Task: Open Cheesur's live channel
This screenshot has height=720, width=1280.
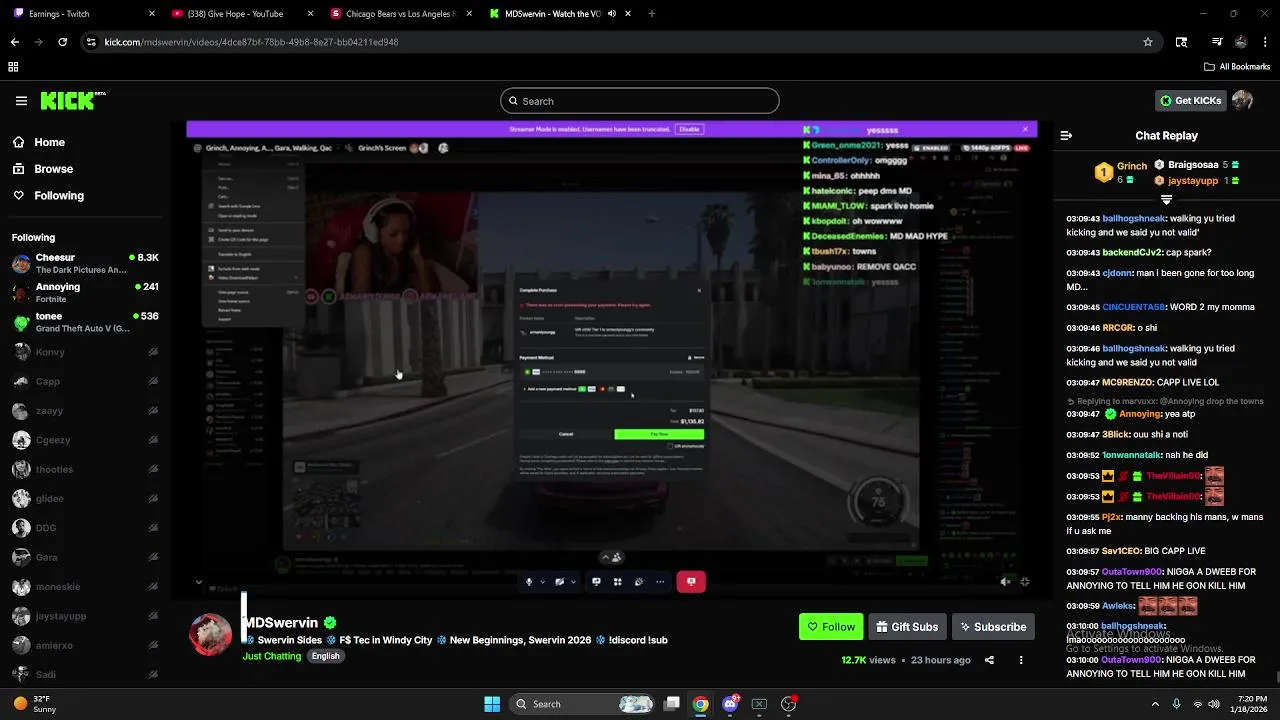Action: coord(85,264)
